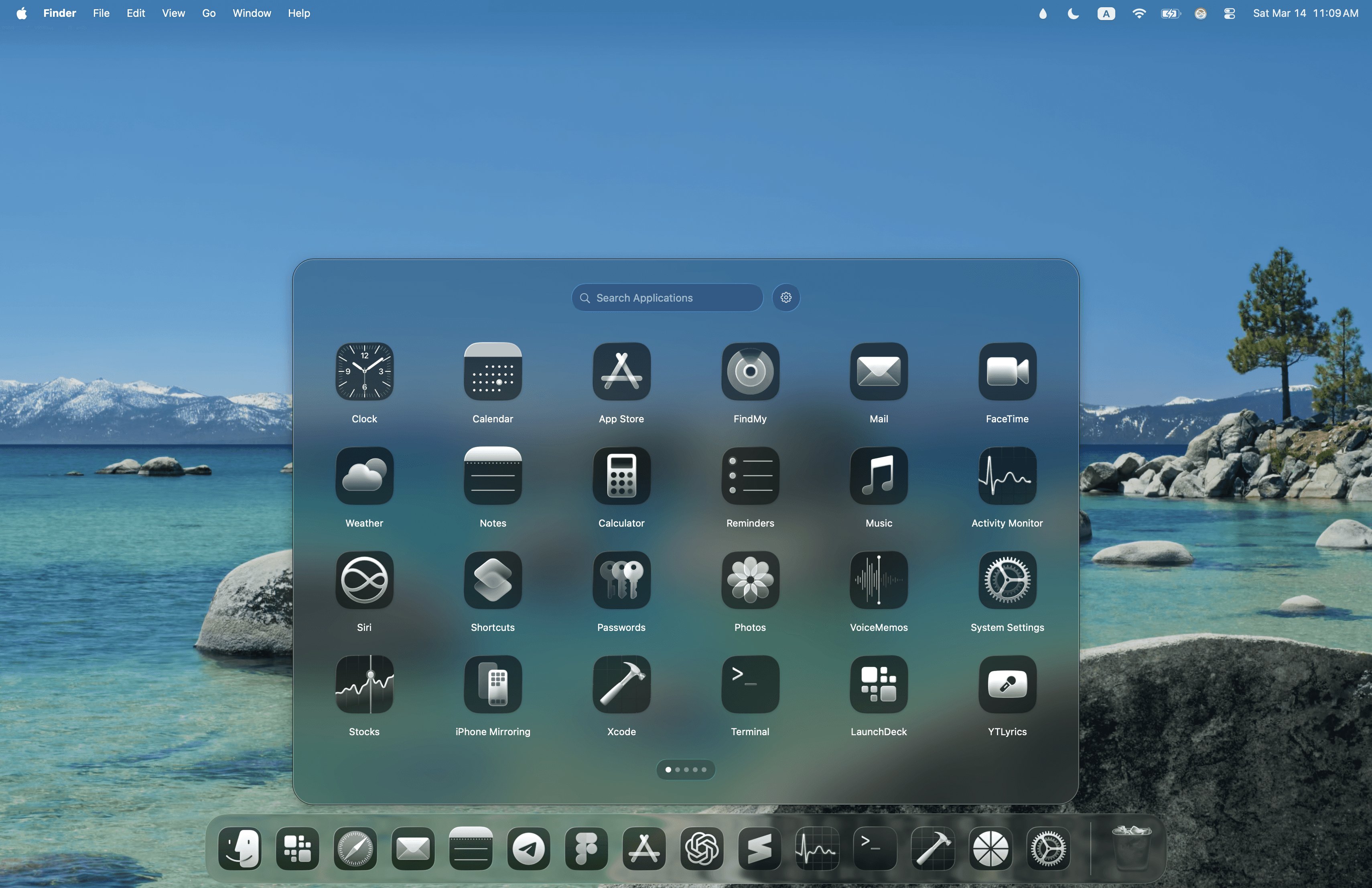
Task: Open Telegram in the Dock
Action: tap(529, 848)
